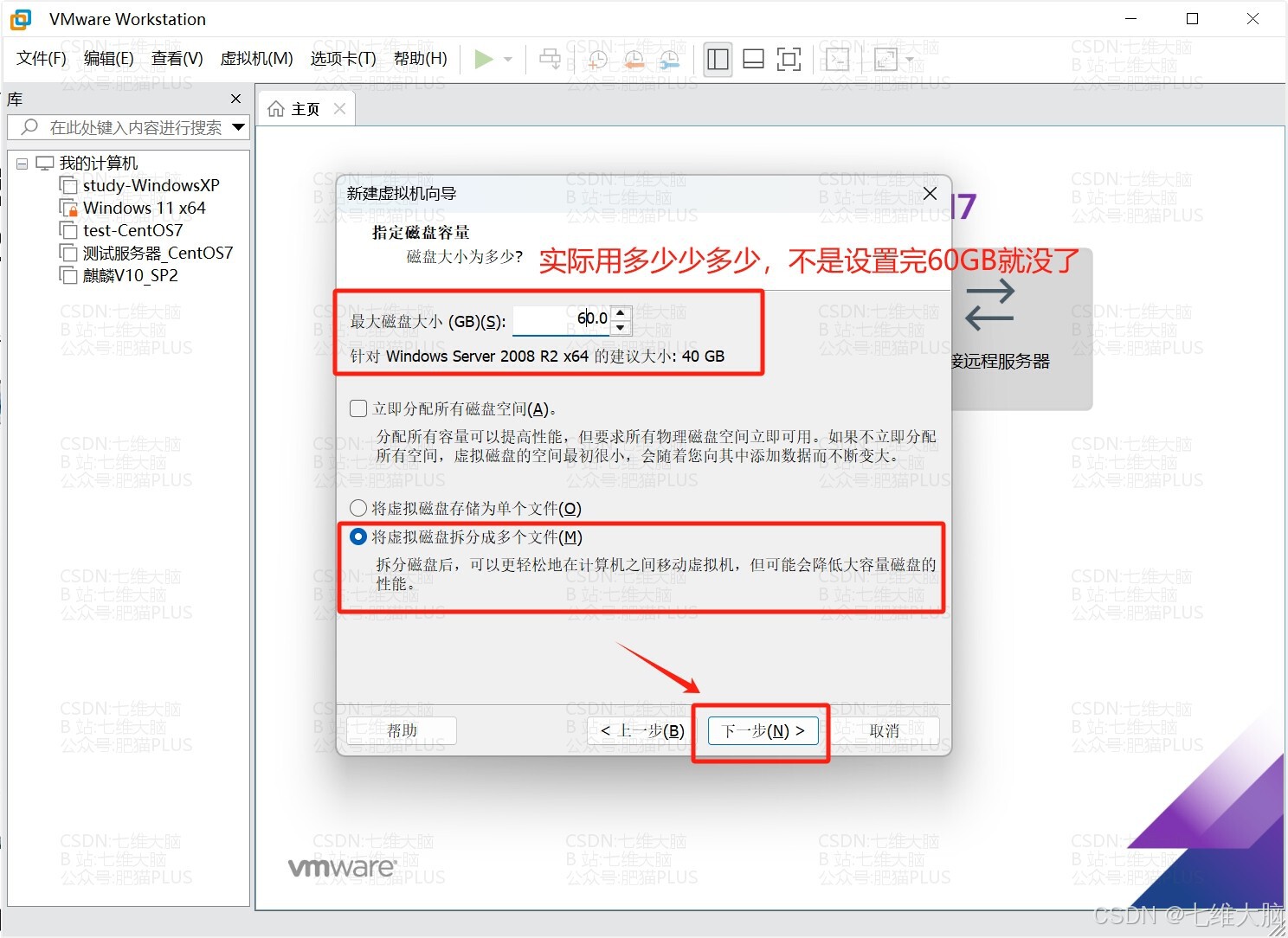Click the 帮助 button in wizard
Screen dimensions: 1288x938
[402, 730]
